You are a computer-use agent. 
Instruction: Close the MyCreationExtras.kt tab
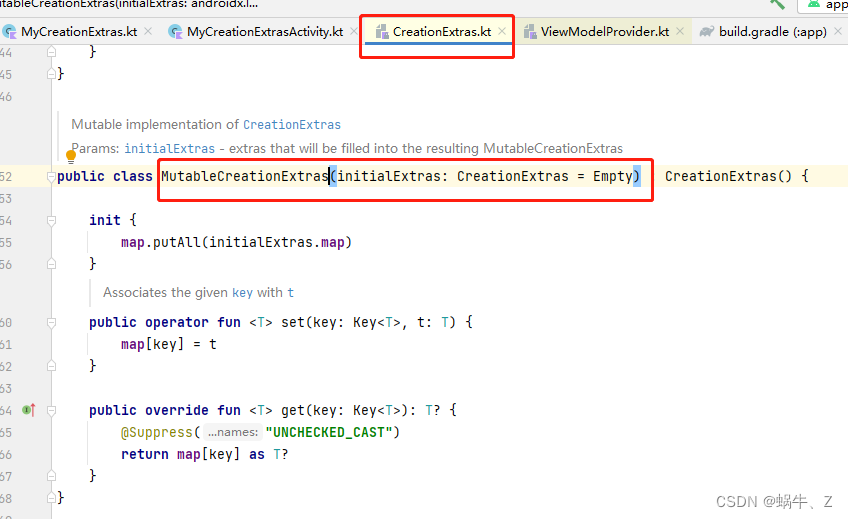148,31
